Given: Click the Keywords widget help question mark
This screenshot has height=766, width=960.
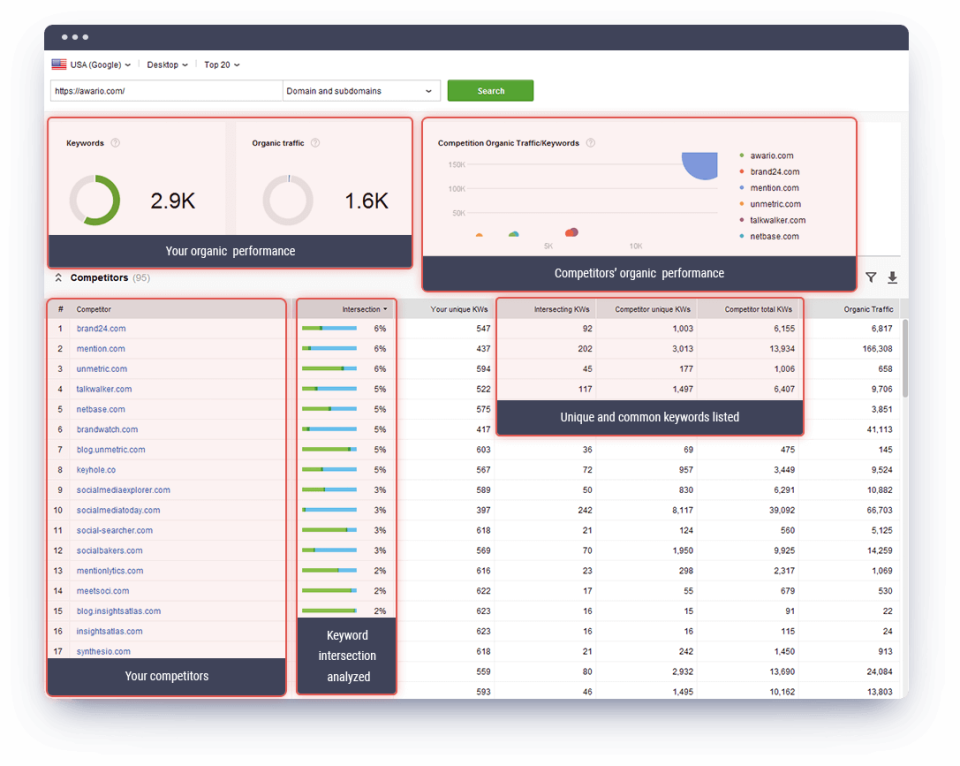Looking at the screenshot, I should pyautogui.click(x=114, y=143).
